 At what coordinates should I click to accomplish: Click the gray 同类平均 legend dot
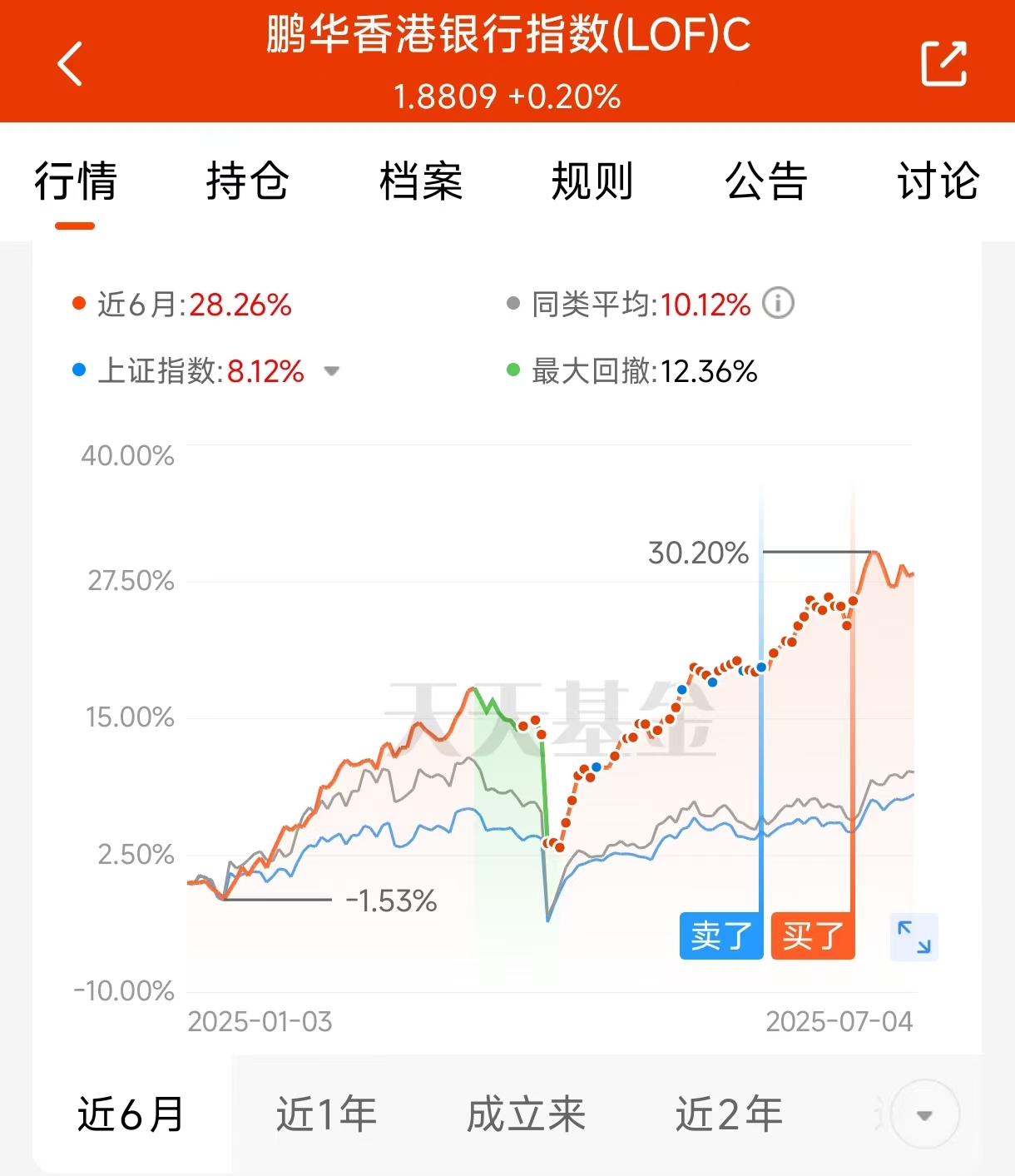(x=513, y=304)
